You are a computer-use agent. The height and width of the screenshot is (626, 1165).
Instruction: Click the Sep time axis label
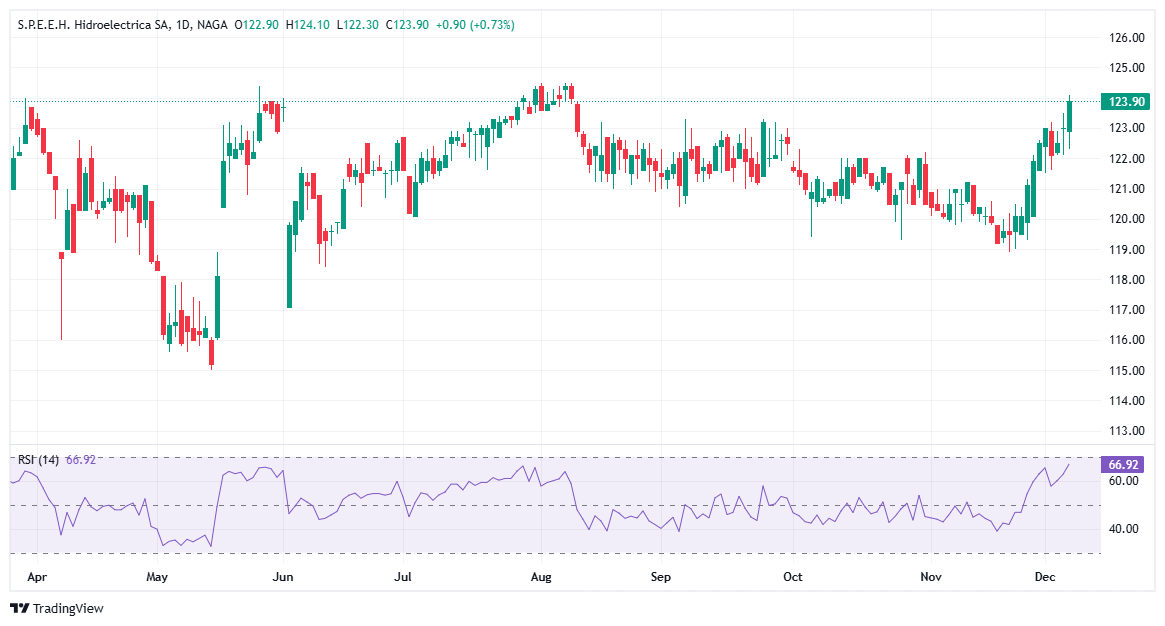click(661, 577)
